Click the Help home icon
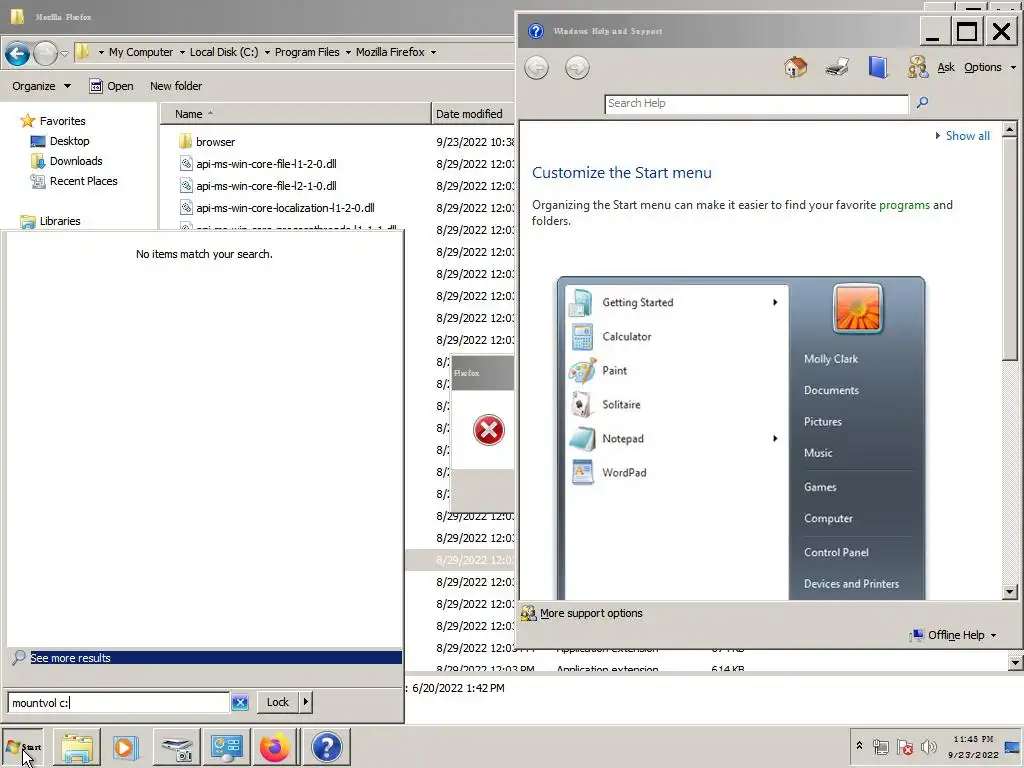This screenshot has height=768, width=1024. 795,67
